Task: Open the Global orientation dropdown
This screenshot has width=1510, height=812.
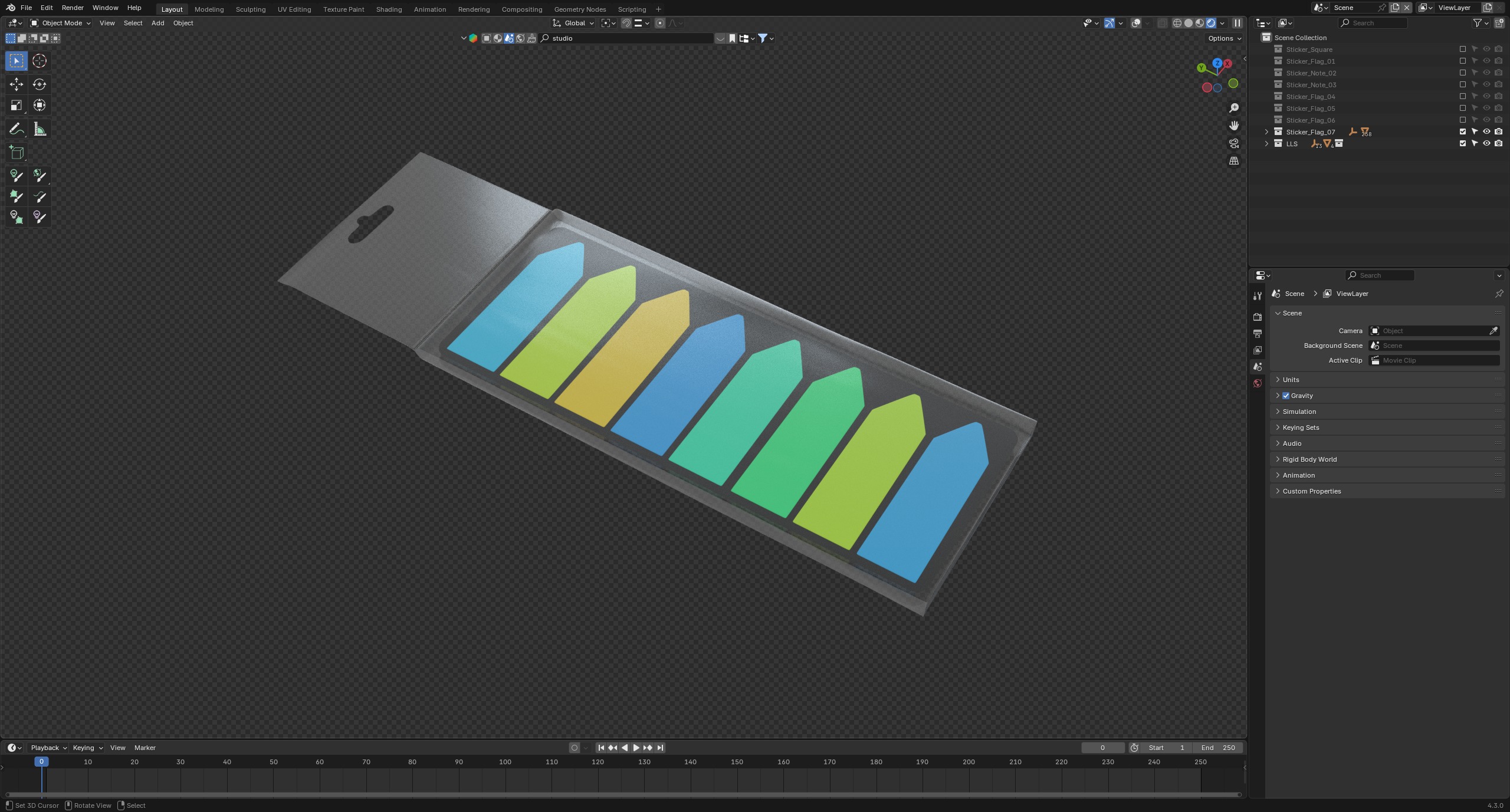Action: [573, 23]
